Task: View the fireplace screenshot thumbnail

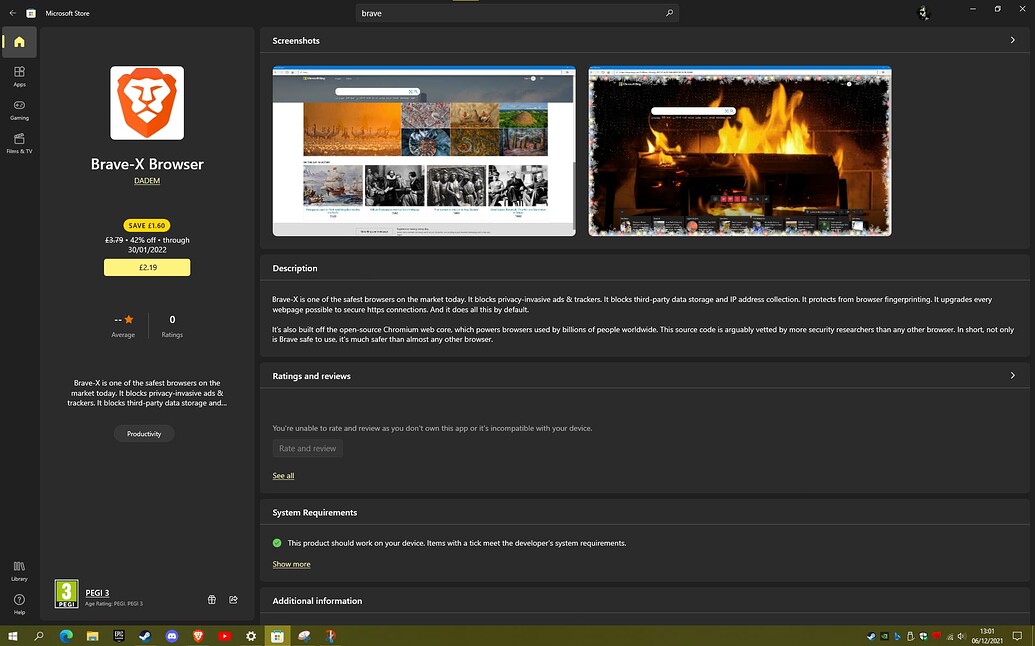Action: (739, 151)
